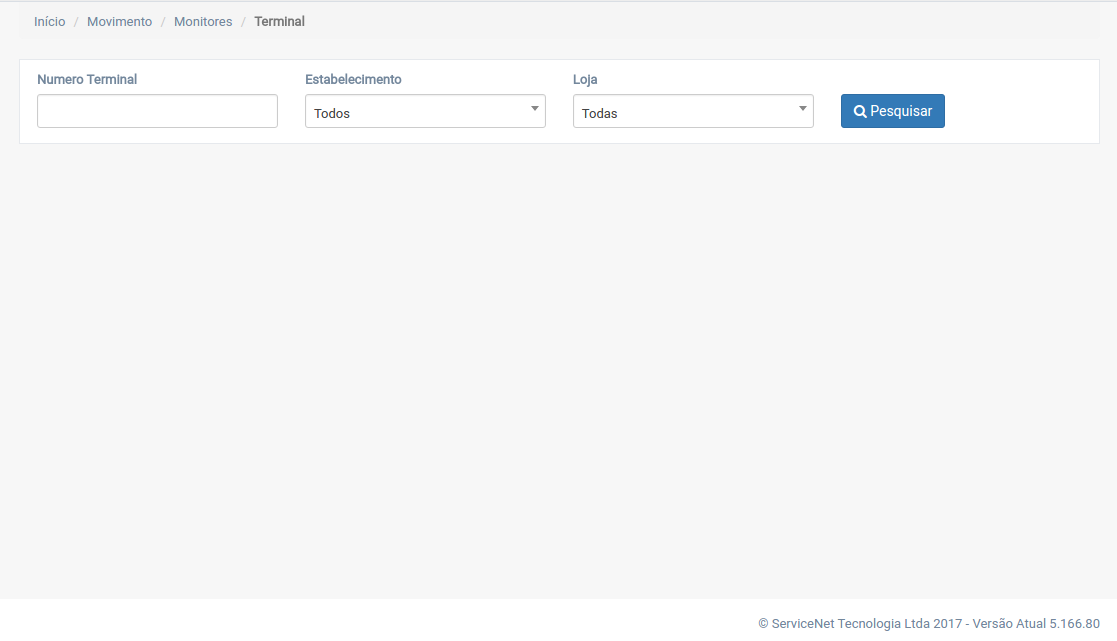Click the Estabelecimento field label
1117x641 pixels.
[x=353, y=79]
